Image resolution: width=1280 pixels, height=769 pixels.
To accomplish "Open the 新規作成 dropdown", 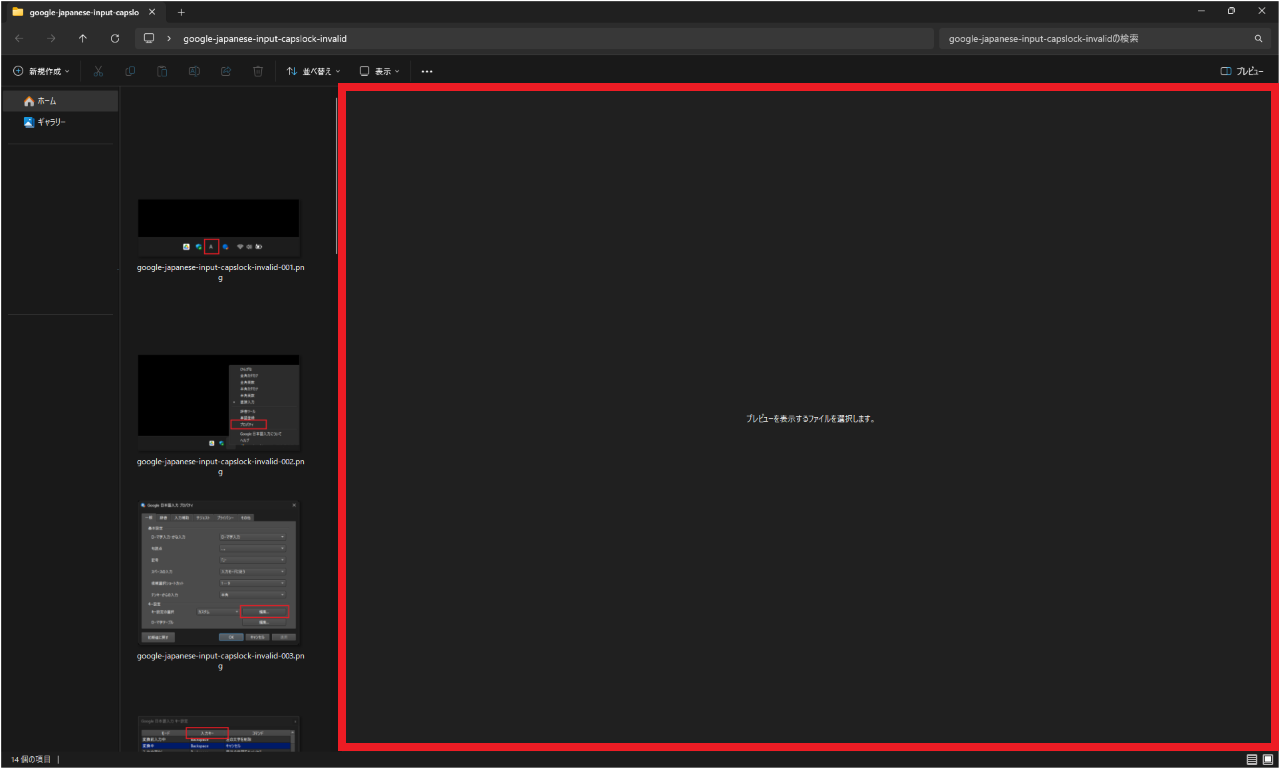I will coord(43,71).
